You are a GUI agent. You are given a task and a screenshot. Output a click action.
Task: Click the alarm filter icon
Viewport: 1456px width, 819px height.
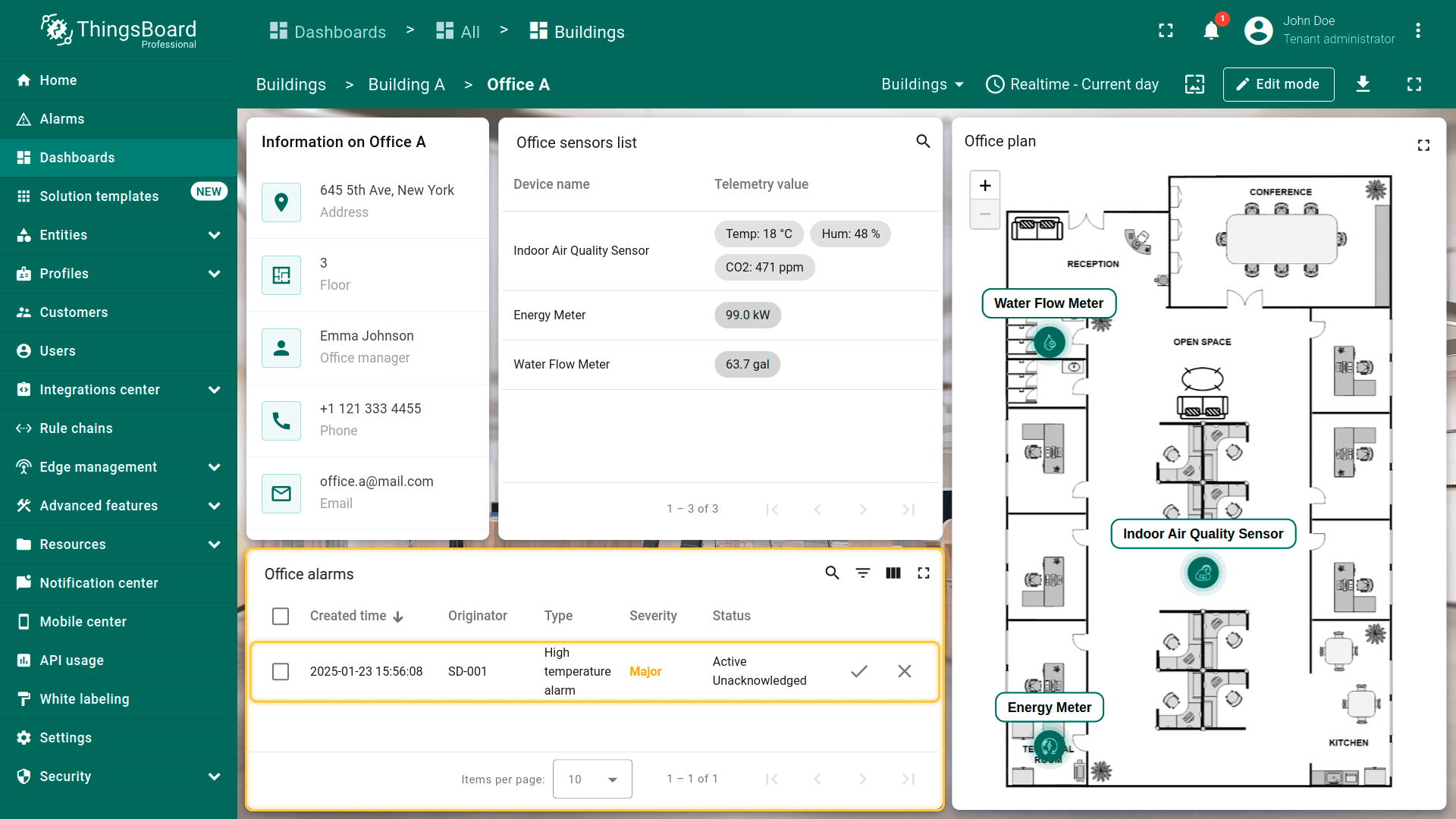pyautogui.click(x=862, y=573)
